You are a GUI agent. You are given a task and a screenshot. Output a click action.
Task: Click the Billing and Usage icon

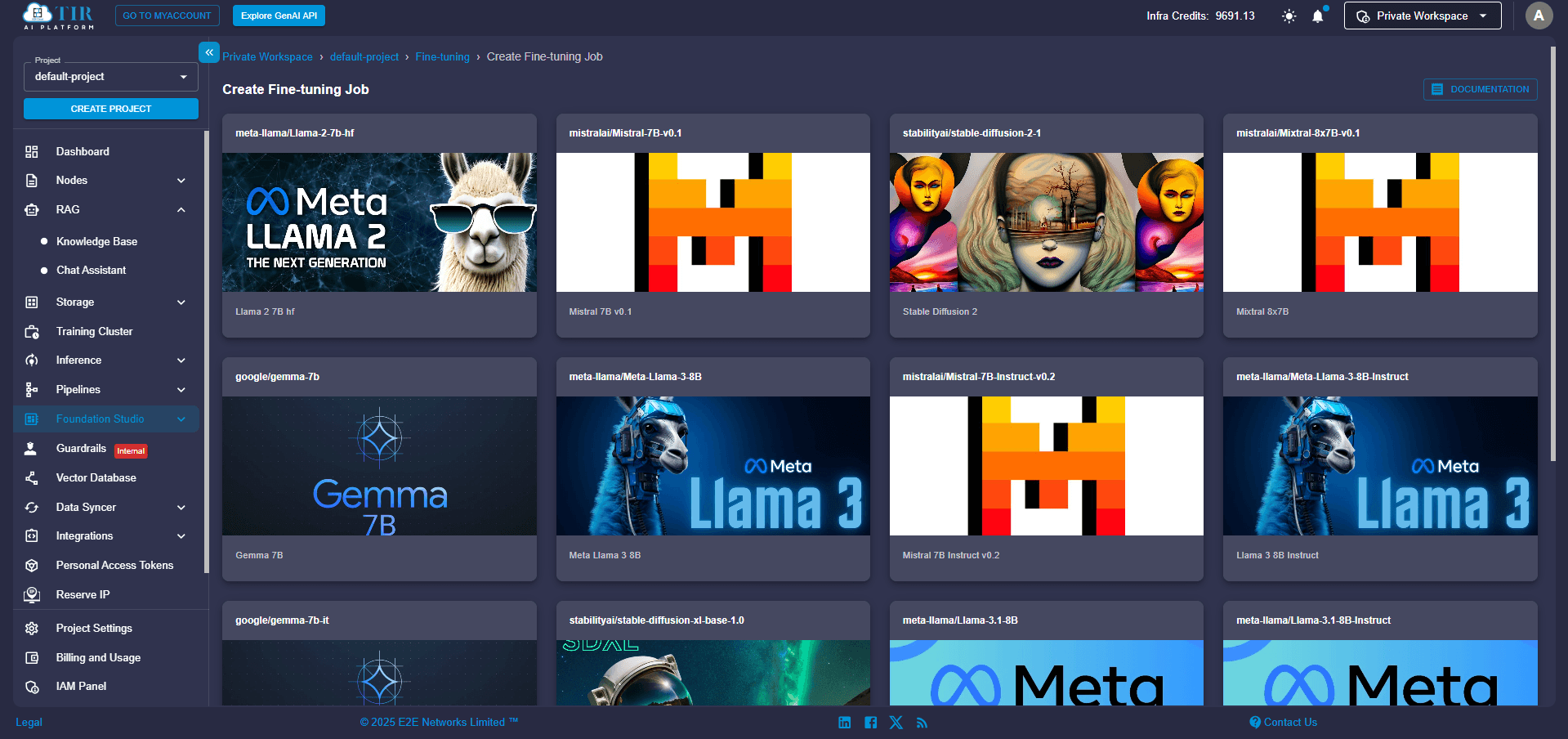[x=32, y=658]
